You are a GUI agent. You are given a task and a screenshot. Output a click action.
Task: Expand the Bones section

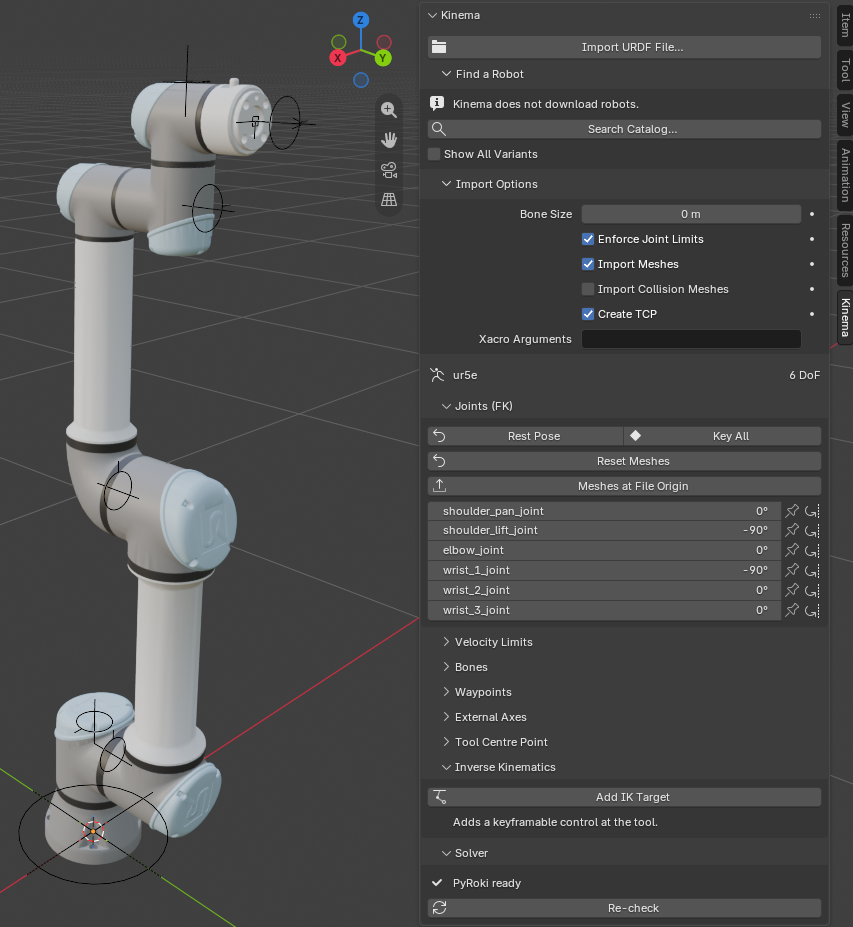[446, 667]
